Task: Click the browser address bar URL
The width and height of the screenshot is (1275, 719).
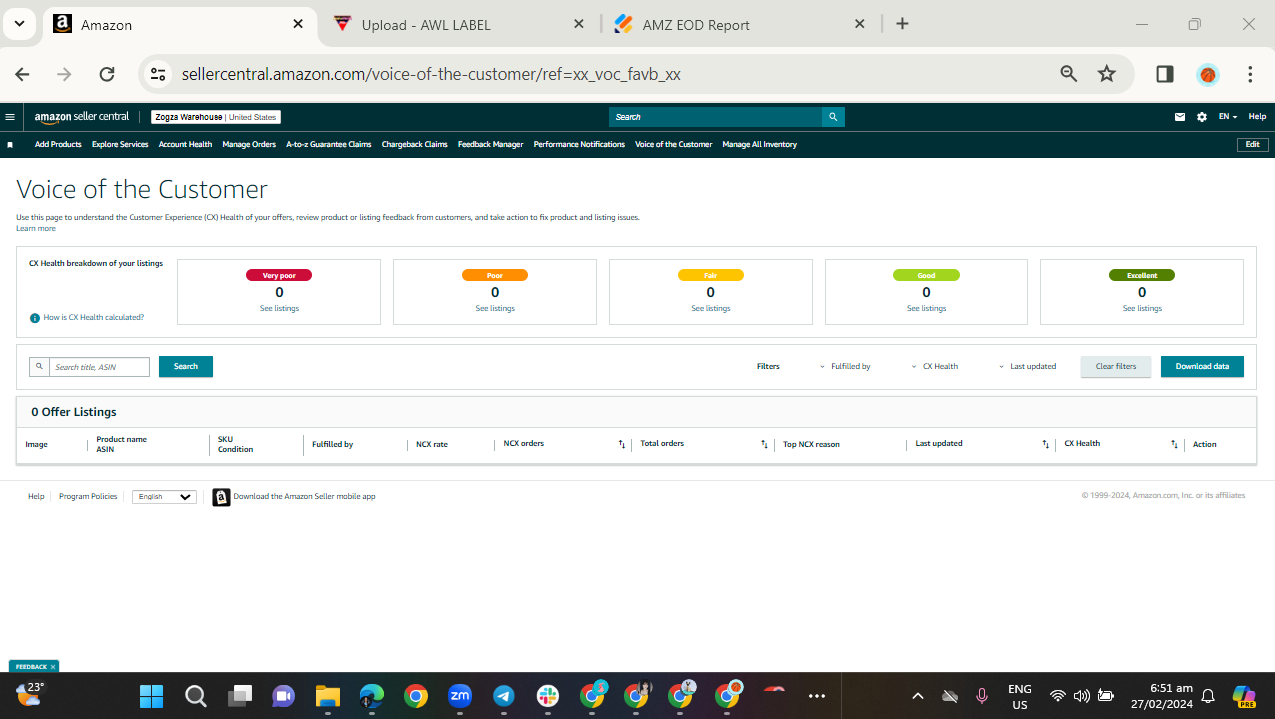Action: [x=431, y=74]
